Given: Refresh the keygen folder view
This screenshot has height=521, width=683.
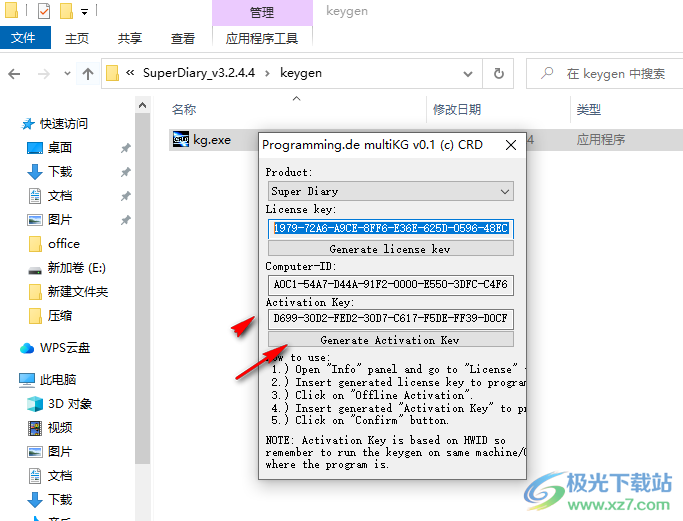Looking at the screenshot, I should (498, 74).
